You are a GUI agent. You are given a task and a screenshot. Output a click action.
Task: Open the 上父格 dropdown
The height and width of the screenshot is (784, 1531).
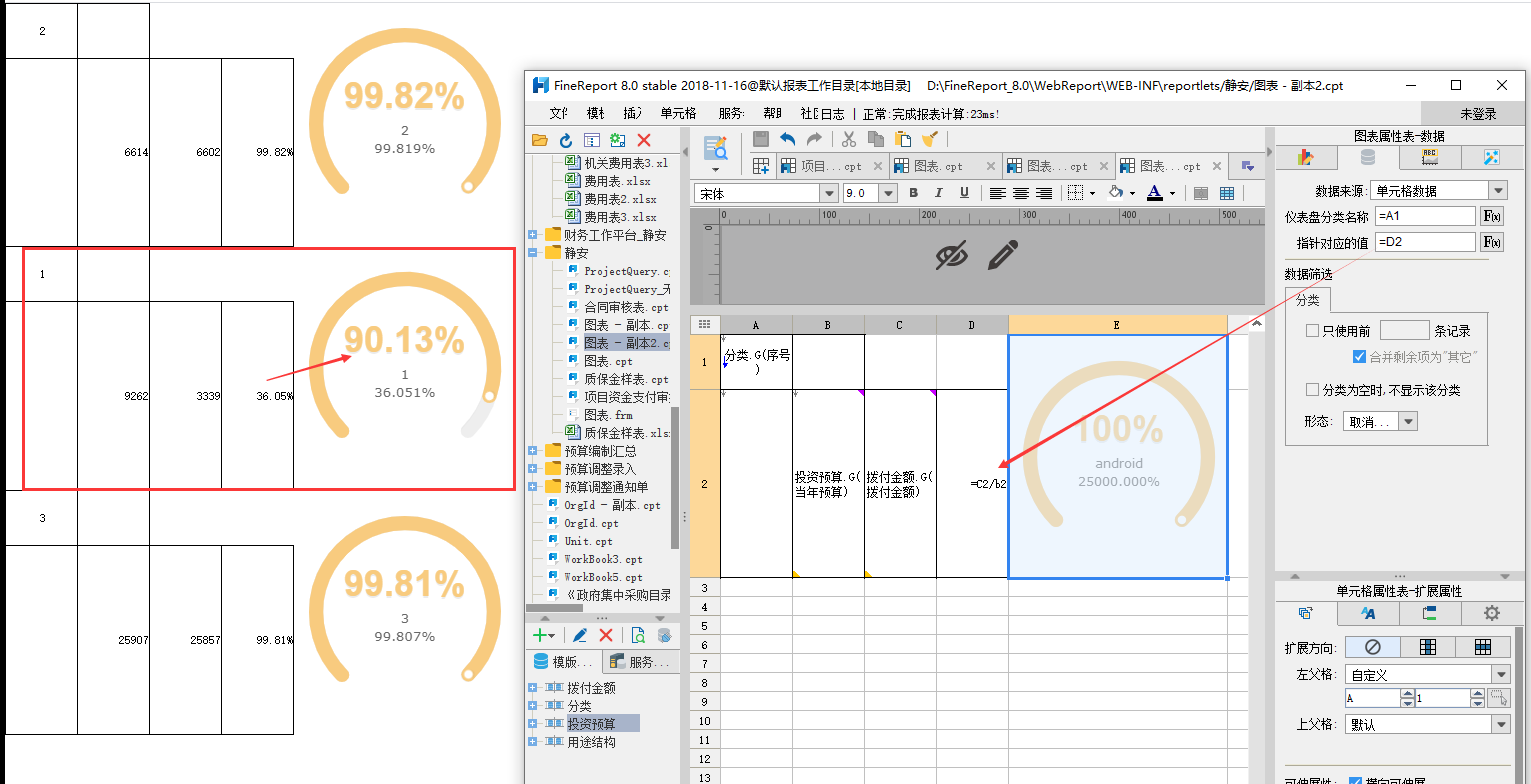pos(1500,724)
